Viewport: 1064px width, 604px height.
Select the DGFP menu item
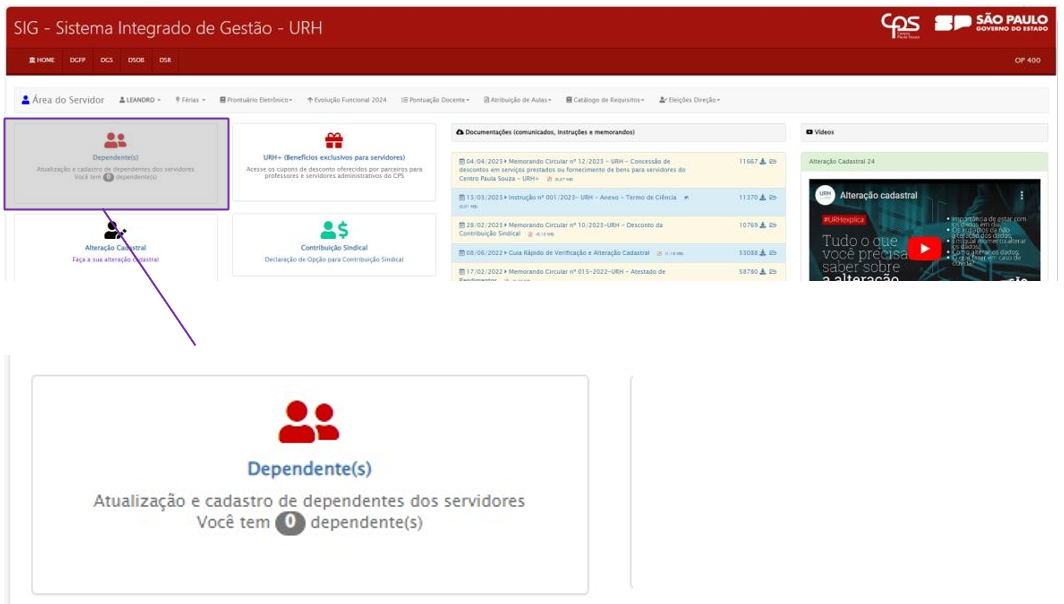coord(77,60)
